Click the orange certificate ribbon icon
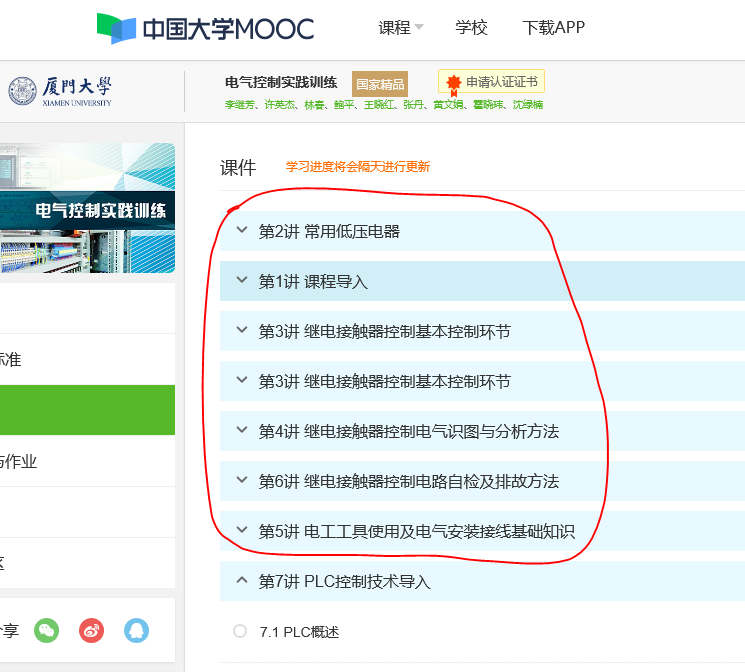 pyautogui.click(x=454, y=84)
